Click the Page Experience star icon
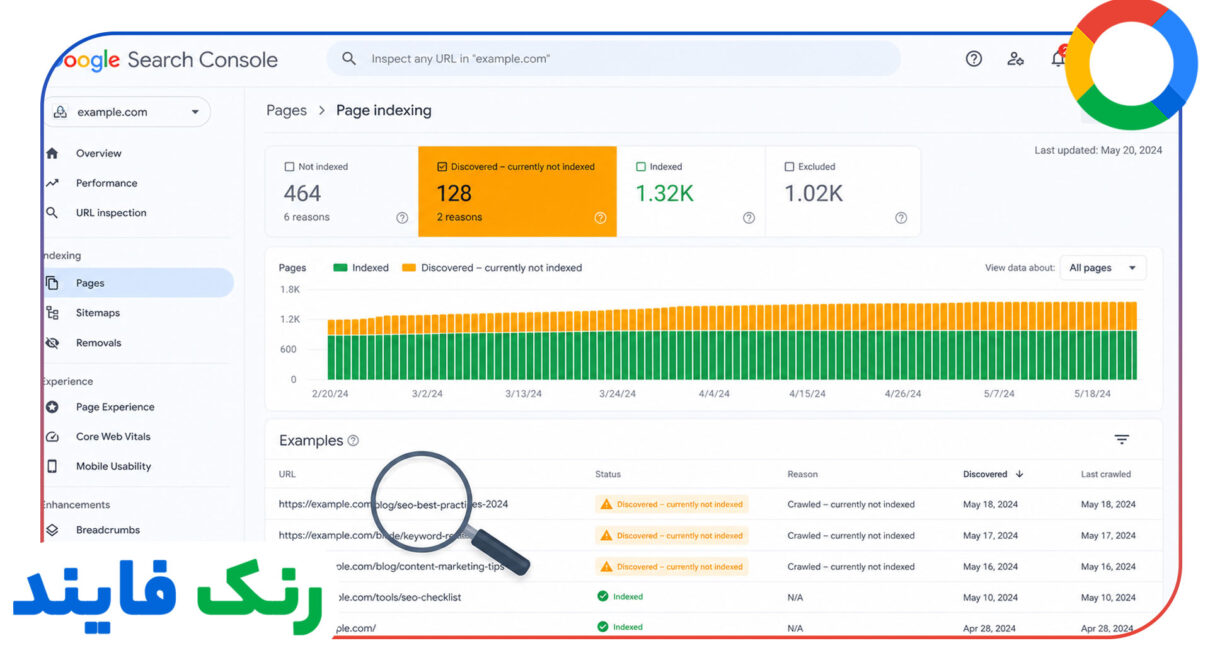Image resolution: width=1210 pixels, height=660 pixels. 52,407
